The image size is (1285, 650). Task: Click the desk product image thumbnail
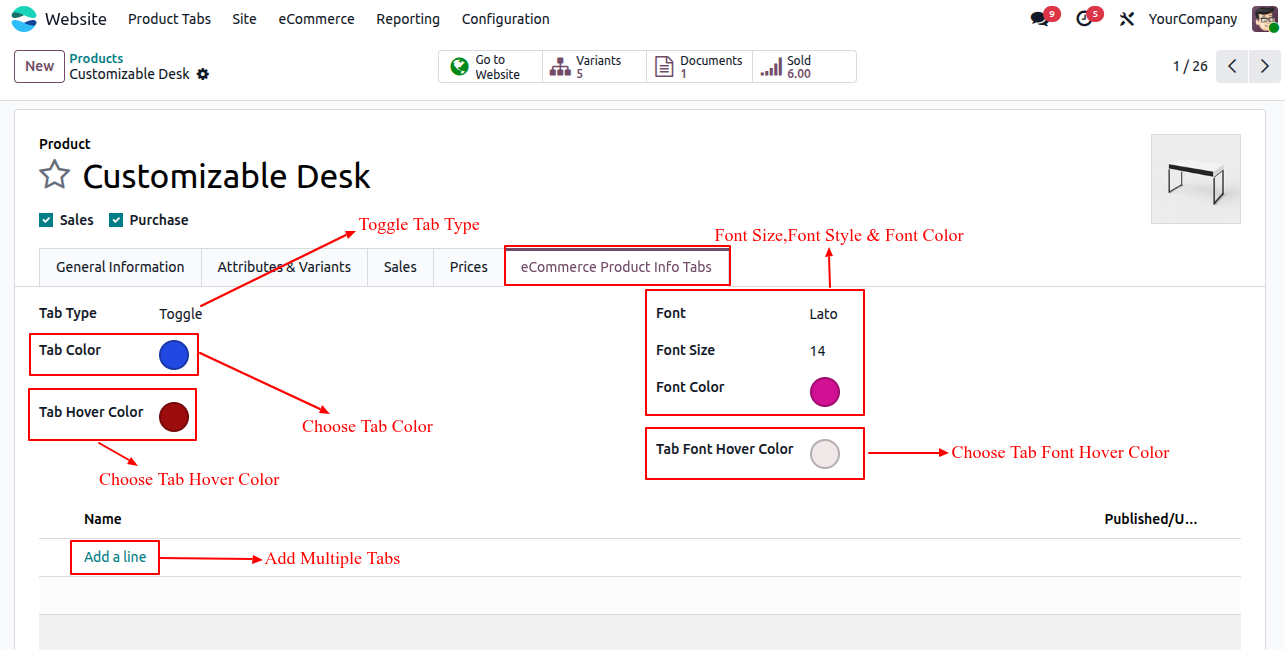point(1196,179)
